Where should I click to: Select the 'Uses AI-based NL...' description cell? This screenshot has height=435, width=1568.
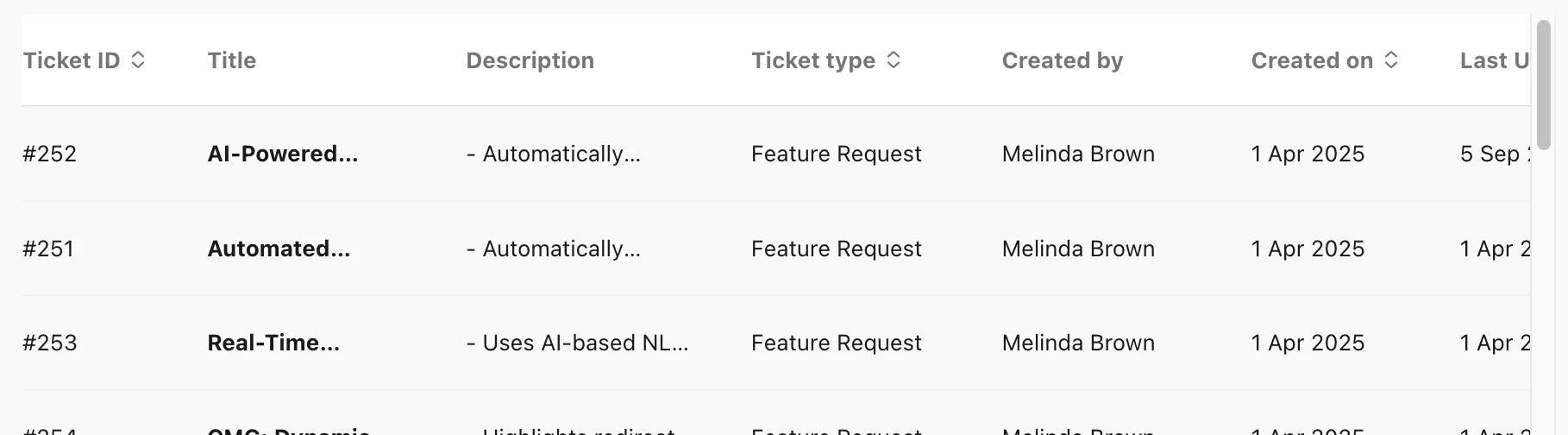[578, 343]
